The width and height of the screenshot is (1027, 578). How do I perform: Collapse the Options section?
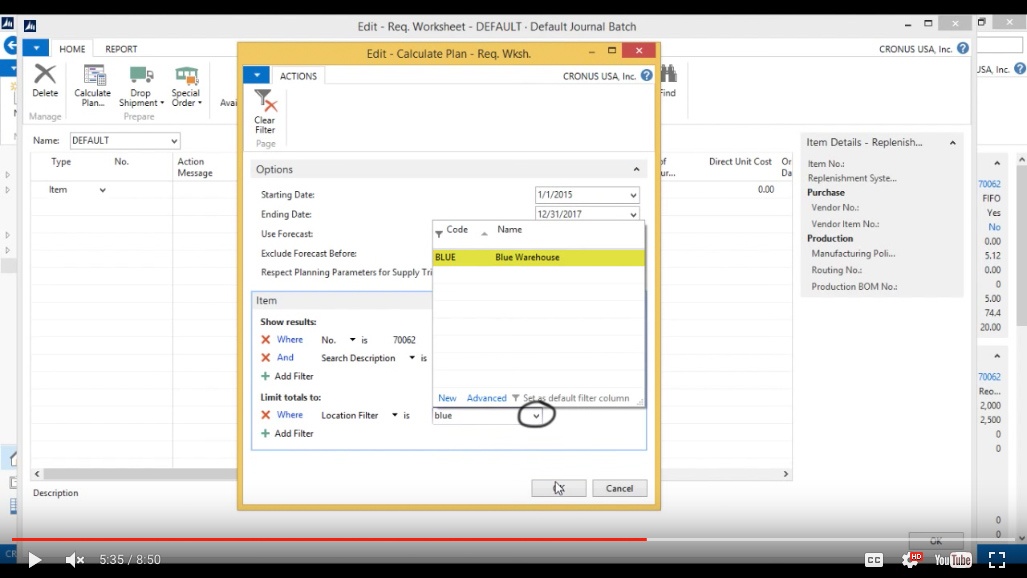click(636, 169)
